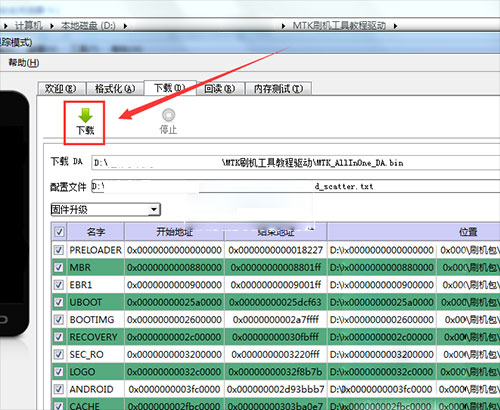Uncheck the MBR partition checkbox
This screenshot has height=410, width=500.
[x=59, y=267]
